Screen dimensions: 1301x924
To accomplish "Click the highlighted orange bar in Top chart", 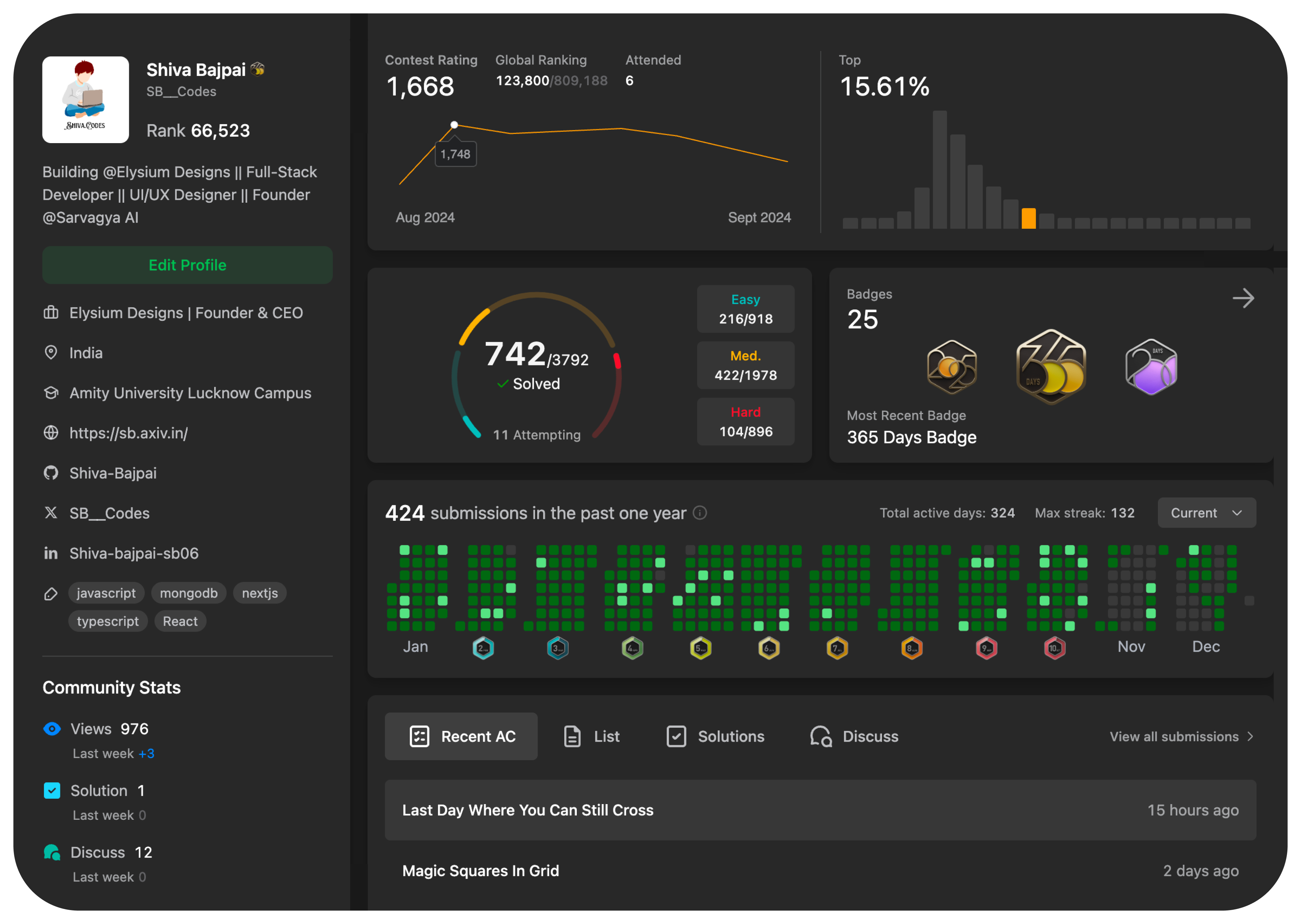I will point(1029,218).
